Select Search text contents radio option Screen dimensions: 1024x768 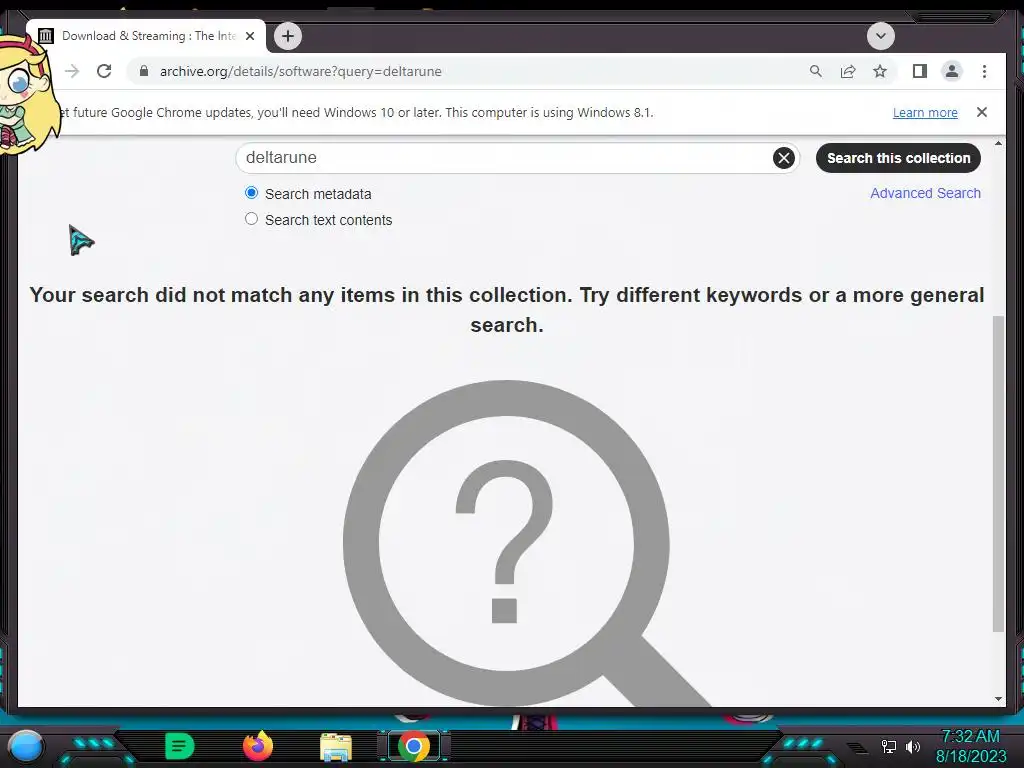point(251,219)
